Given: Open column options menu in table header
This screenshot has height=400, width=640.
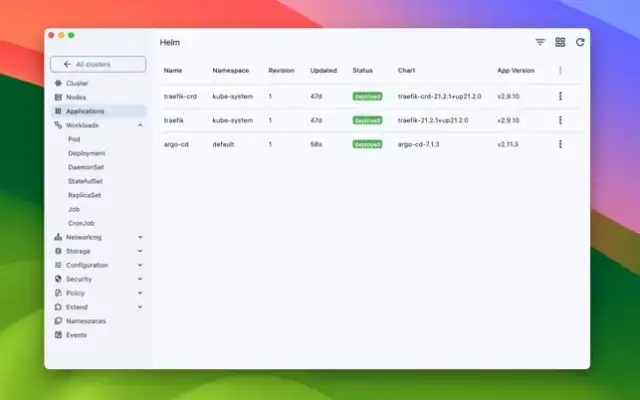Looking at the screenshot, I should pos(560,70).
